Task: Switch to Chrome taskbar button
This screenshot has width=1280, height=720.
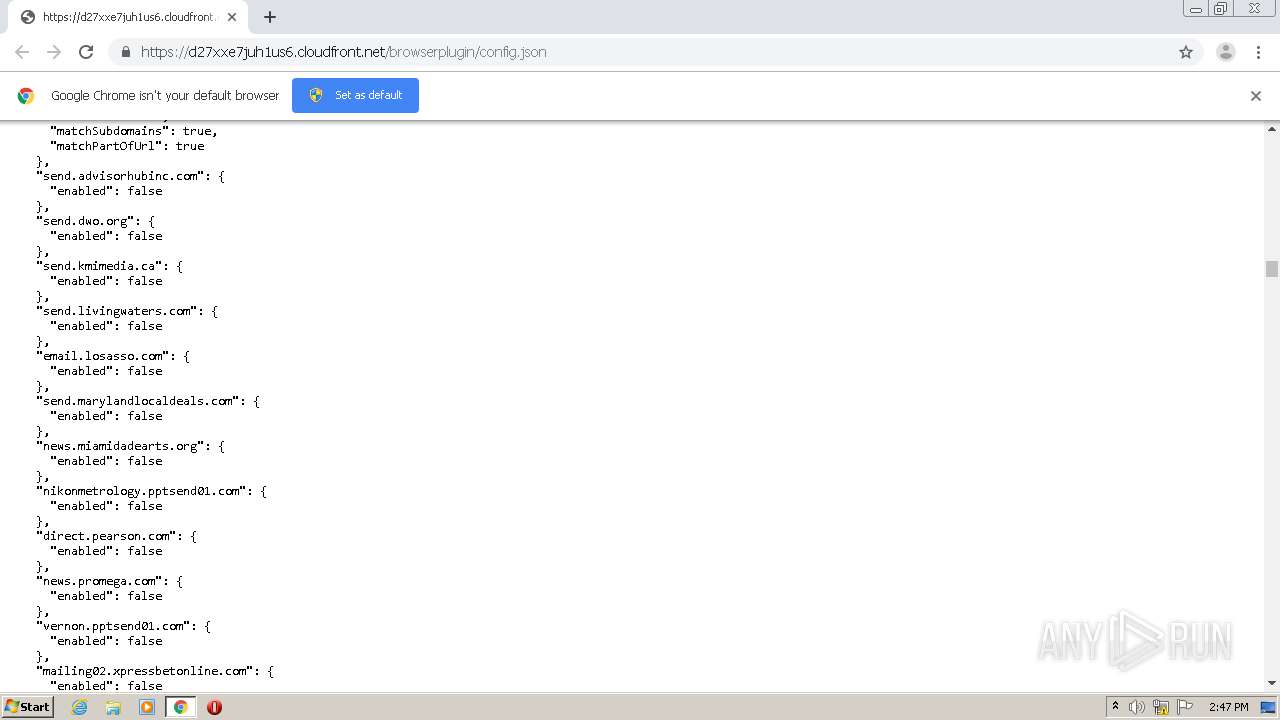Action: point(181,707)
